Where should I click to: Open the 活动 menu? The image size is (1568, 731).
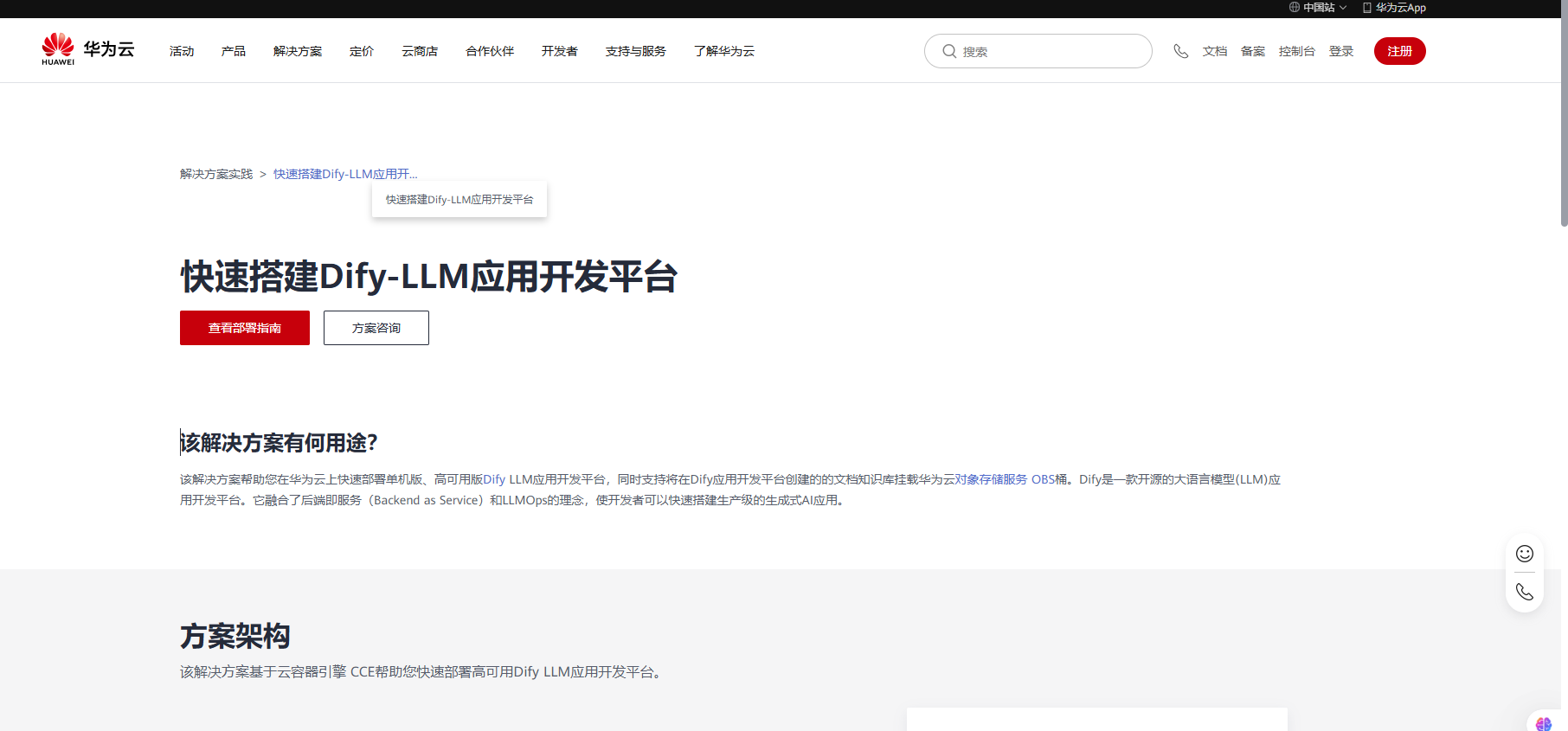point(182,51)
